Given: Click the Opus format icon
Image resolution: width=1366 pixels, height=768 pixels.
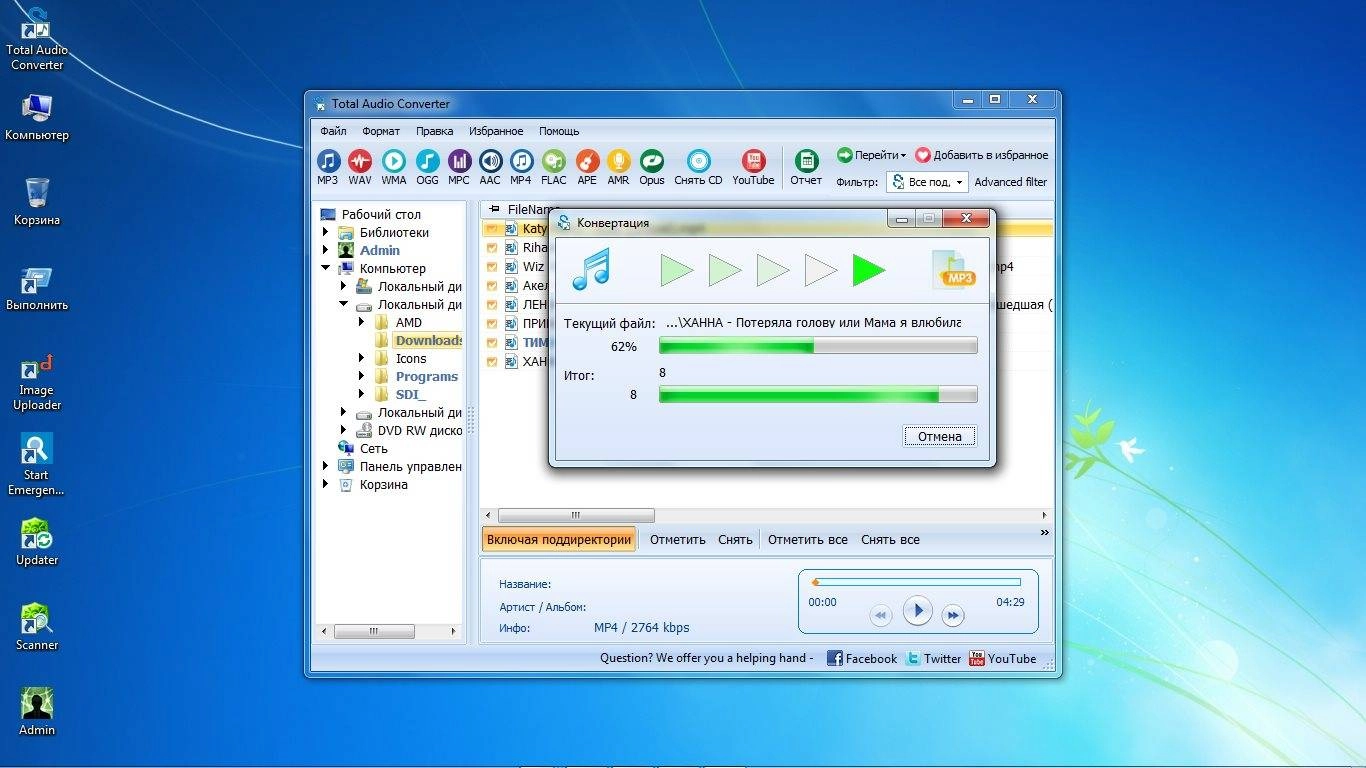Looking at the screenshot, I should 652,167.
